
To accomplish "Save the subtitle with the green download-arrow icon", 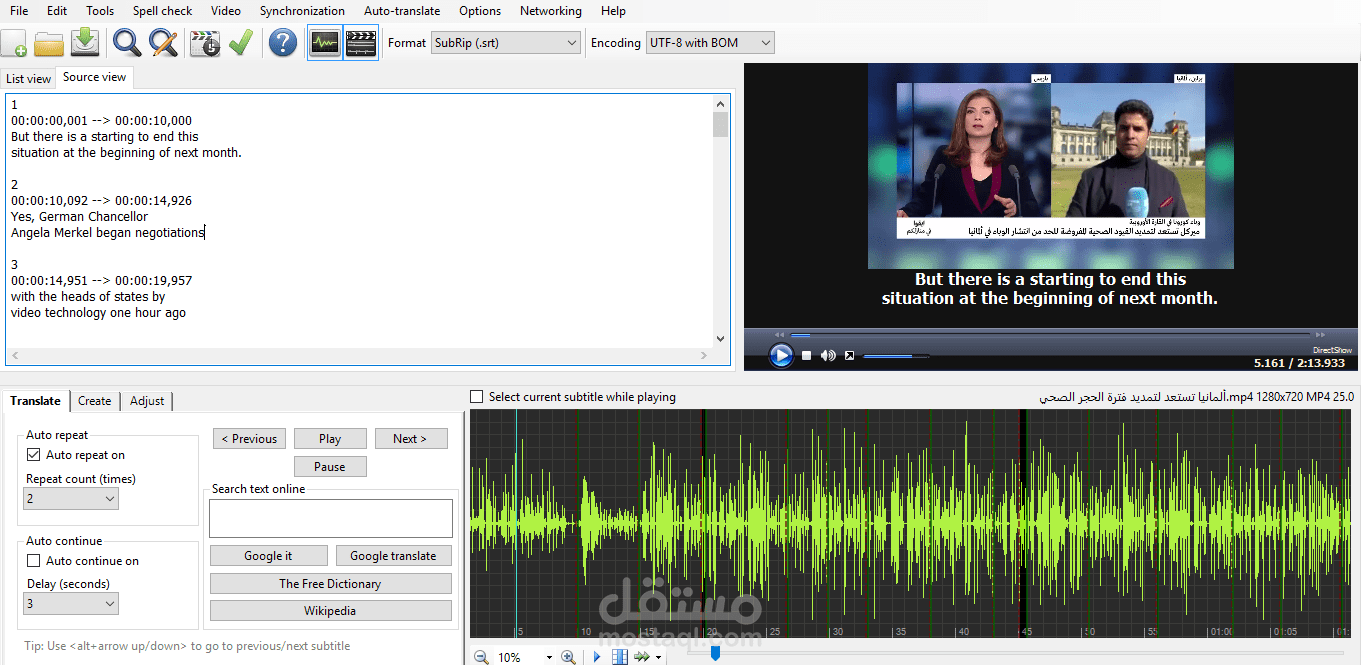I will click(x=86, y=43).
